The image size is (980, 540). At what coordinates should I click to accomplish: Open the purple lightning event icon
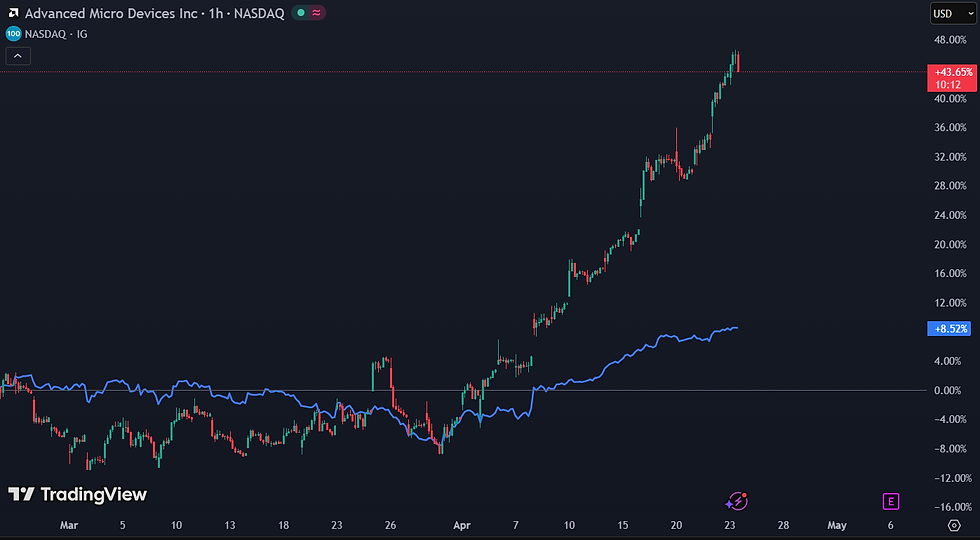(738, 501)
